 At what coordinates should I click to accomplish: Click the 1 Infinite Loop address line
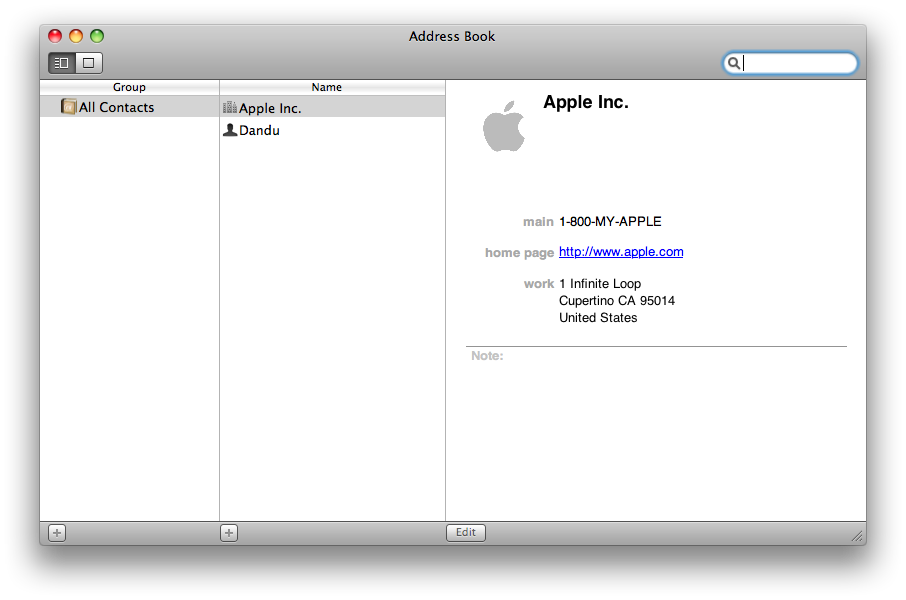pyautogui.click(x=600, y=284)
